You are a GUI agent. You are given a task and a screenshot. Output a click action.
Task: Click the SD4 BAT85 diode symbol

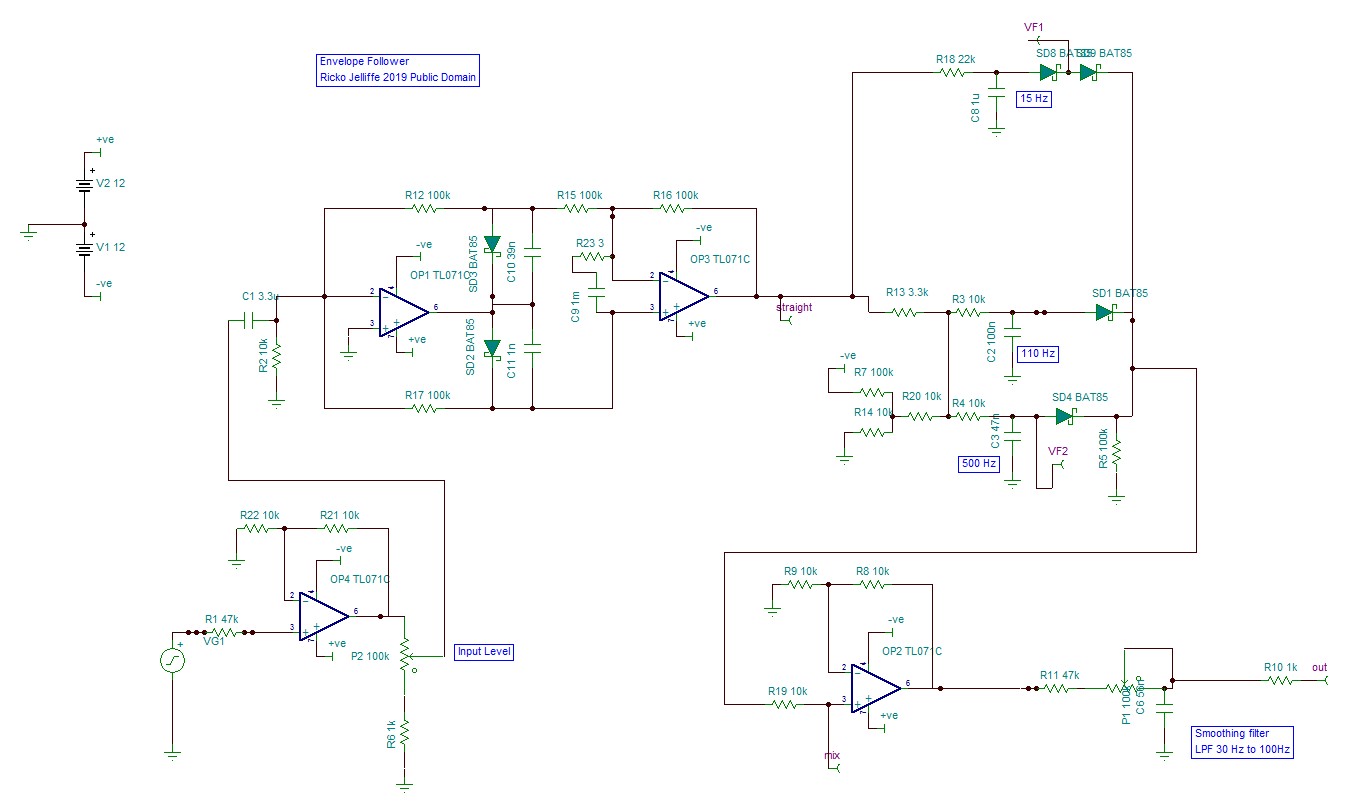(x=1064, y=416)
